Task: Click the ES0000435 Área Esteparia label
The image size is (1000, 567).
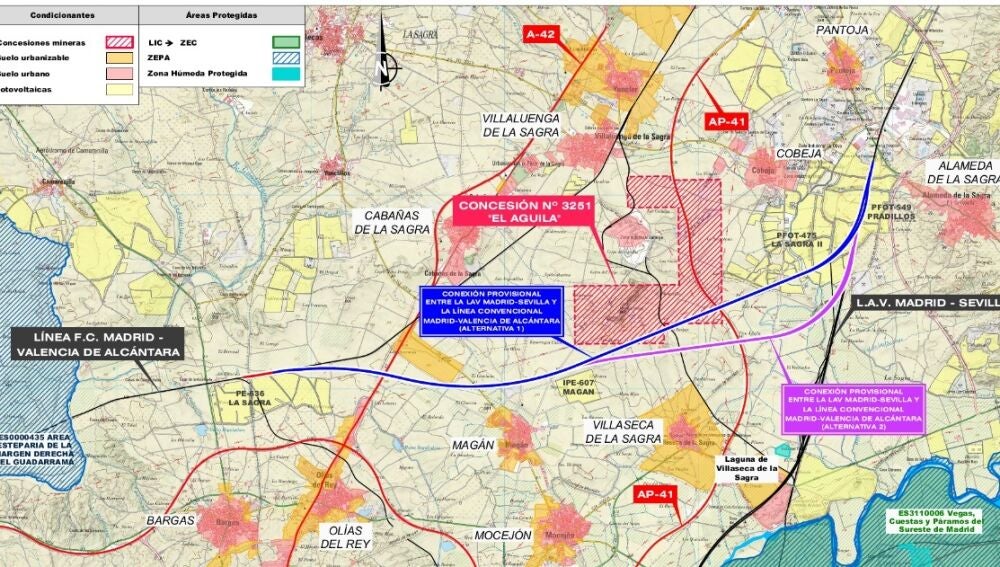Action: point(37,448)
